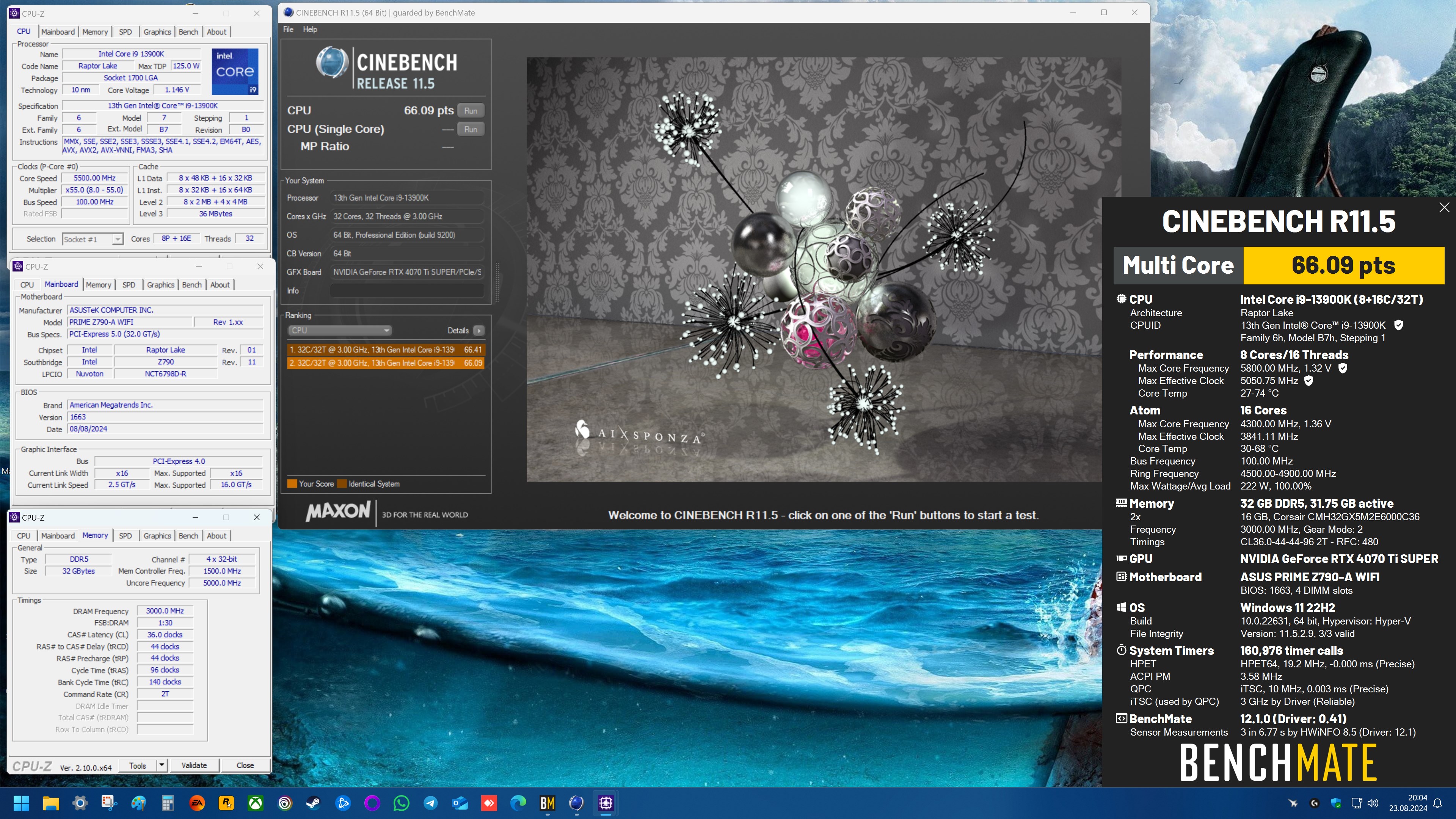Click verified shield beside Max Core Frequency

1343,368
